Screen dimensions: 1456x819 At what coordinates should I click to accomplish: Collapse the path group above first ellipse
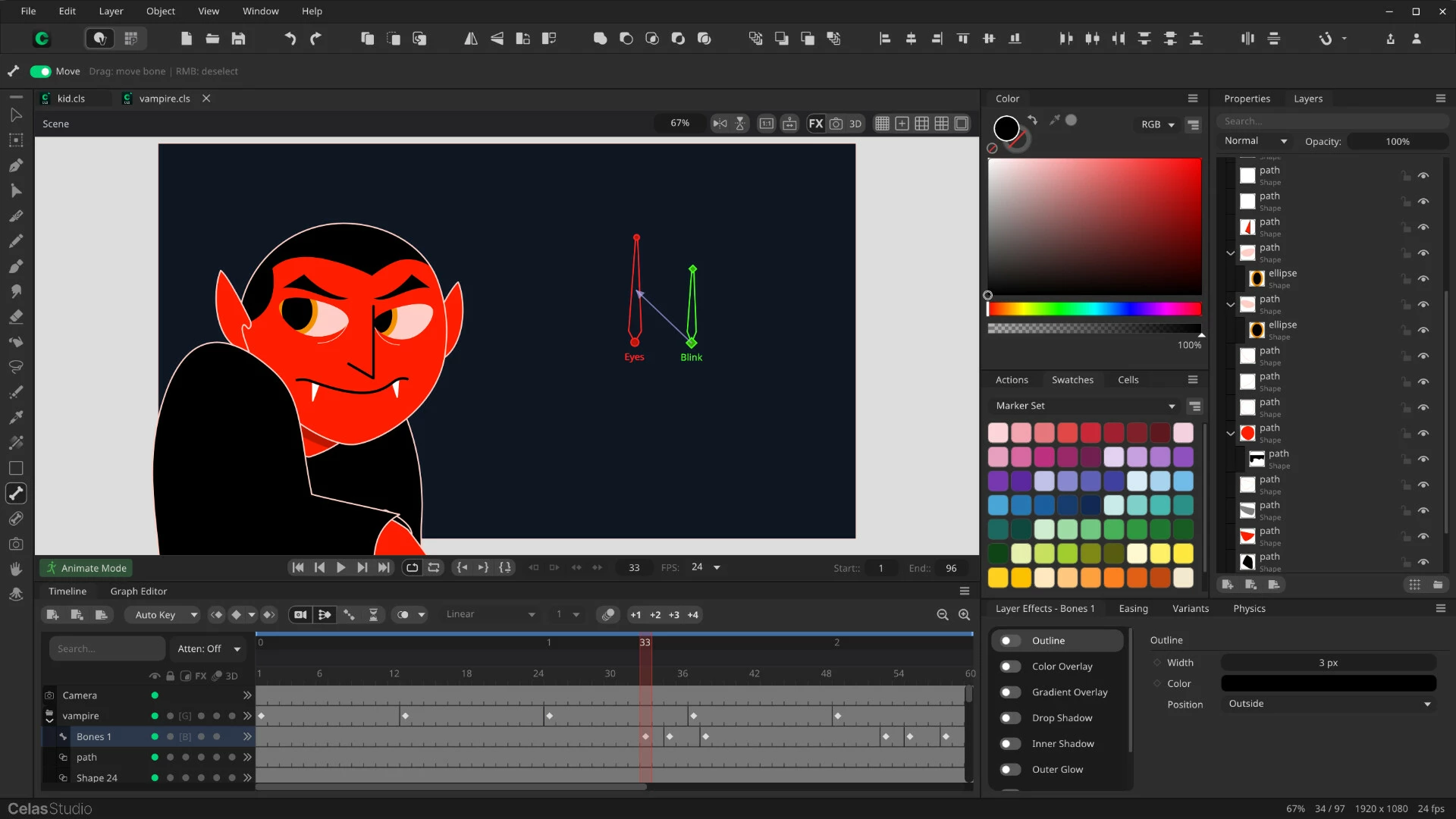tap(1231, 253)
